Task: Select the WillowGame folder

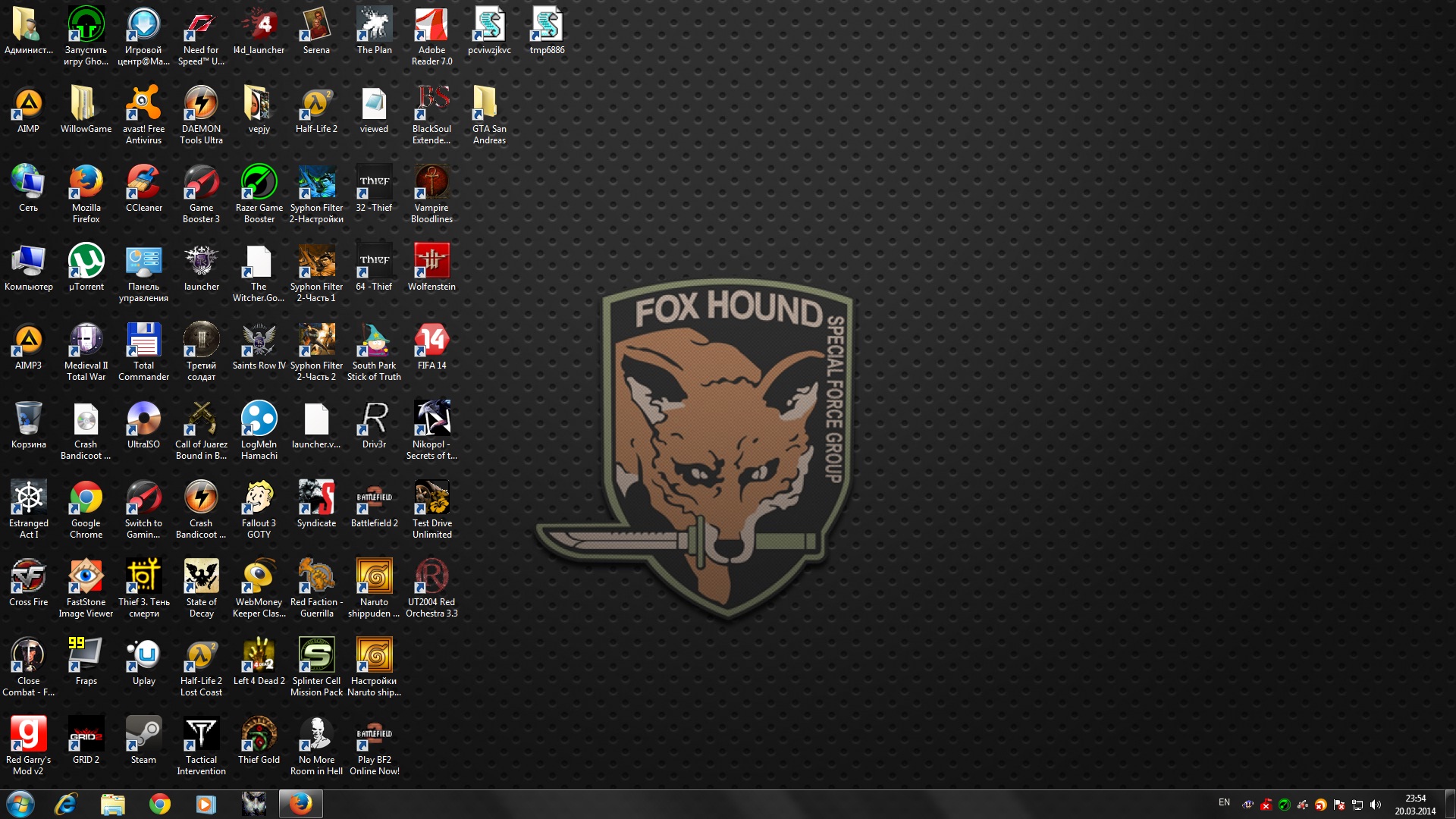Action: point(86,109)
